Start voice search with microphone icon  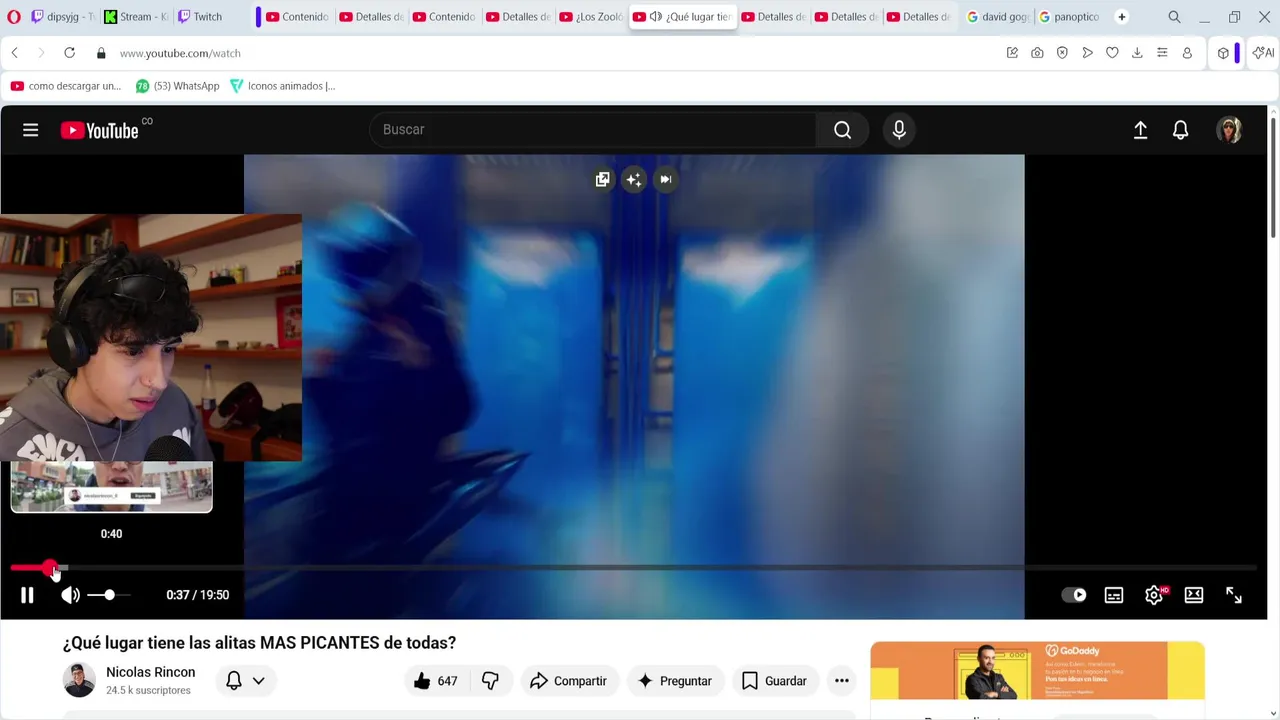click(899, 130)
